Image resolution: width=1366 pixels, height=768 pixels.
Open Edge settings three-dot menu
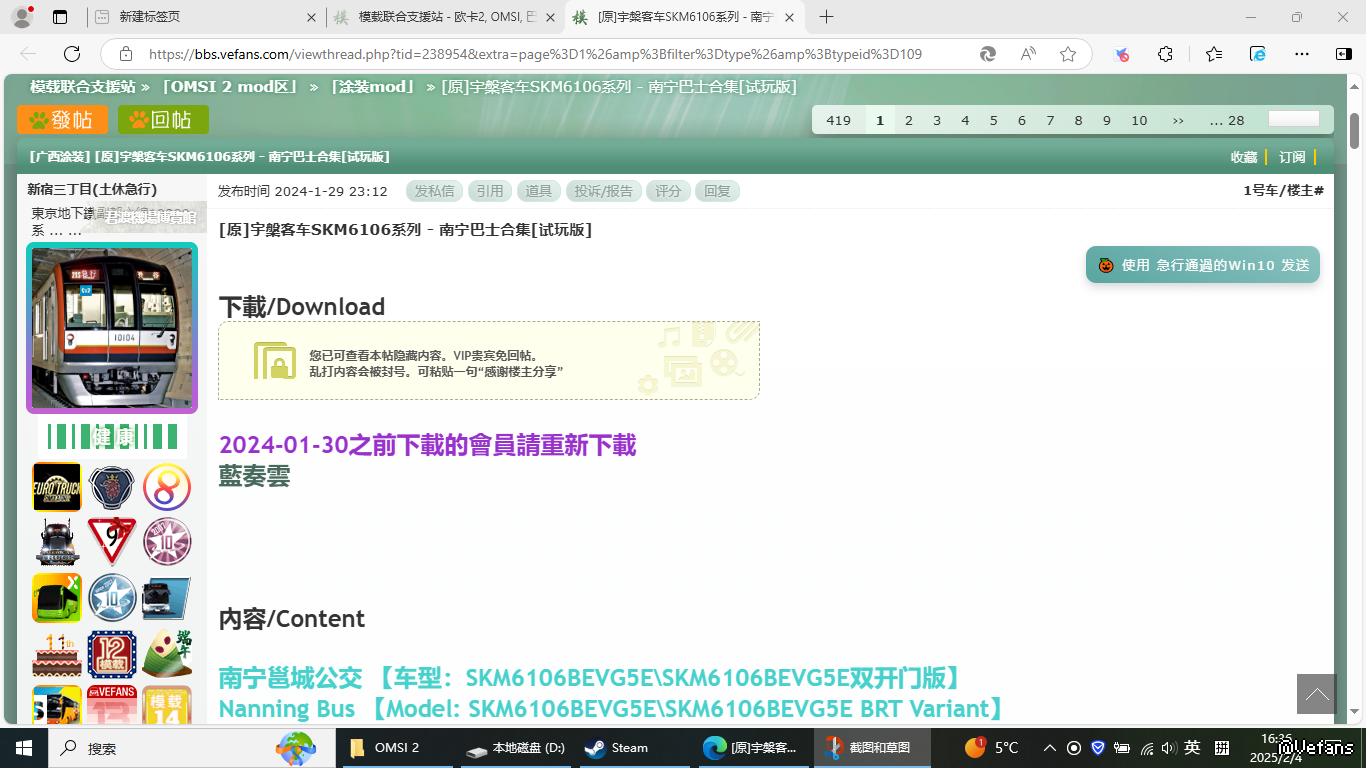pos(1301,54)
